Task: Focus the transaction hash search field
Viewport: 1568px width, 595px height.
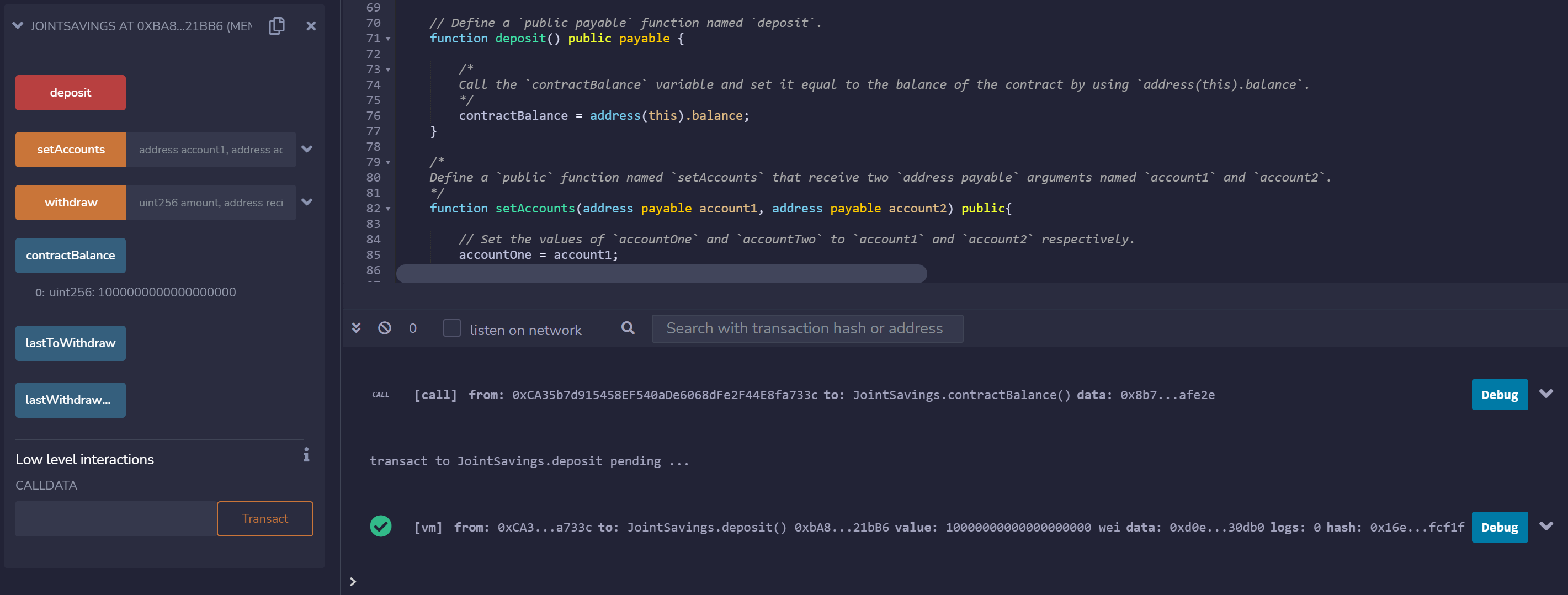Action: (807, 328)
